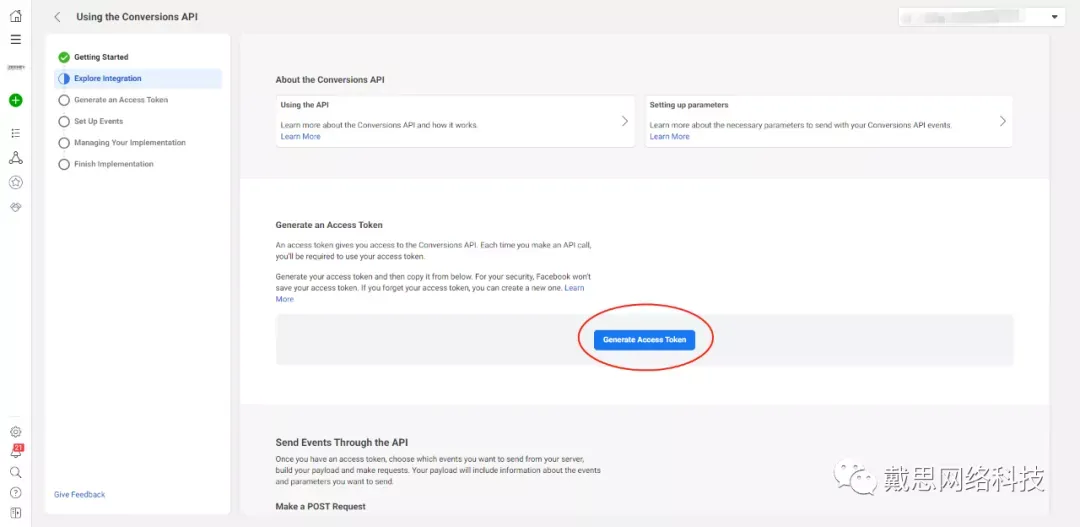Open the triangle nodes data sources icon
This screenshot has width=1080, height=527.
(x=15, y=158)
